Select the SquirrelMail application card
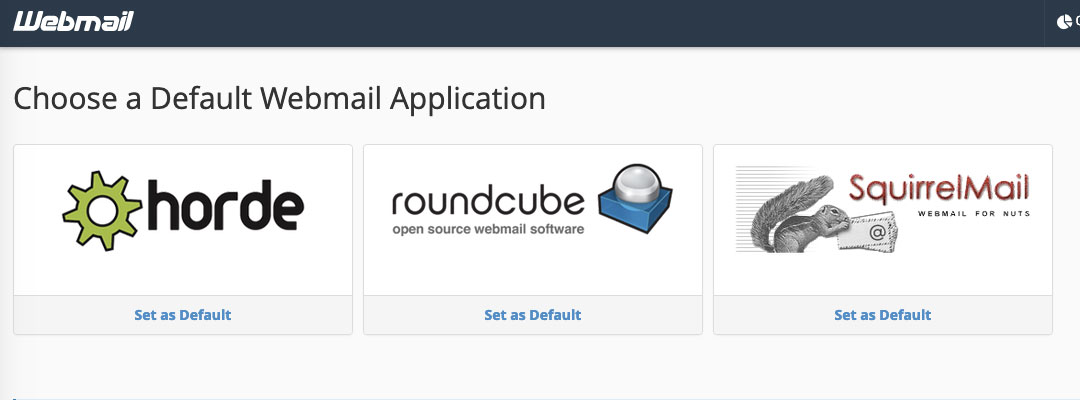 point(882,240)
